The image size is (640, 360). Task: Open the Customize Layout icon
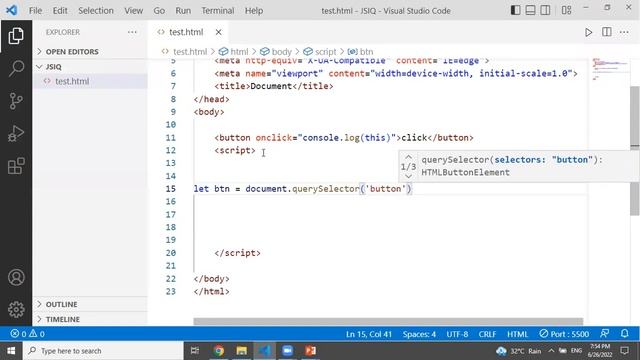pos(566,10)
